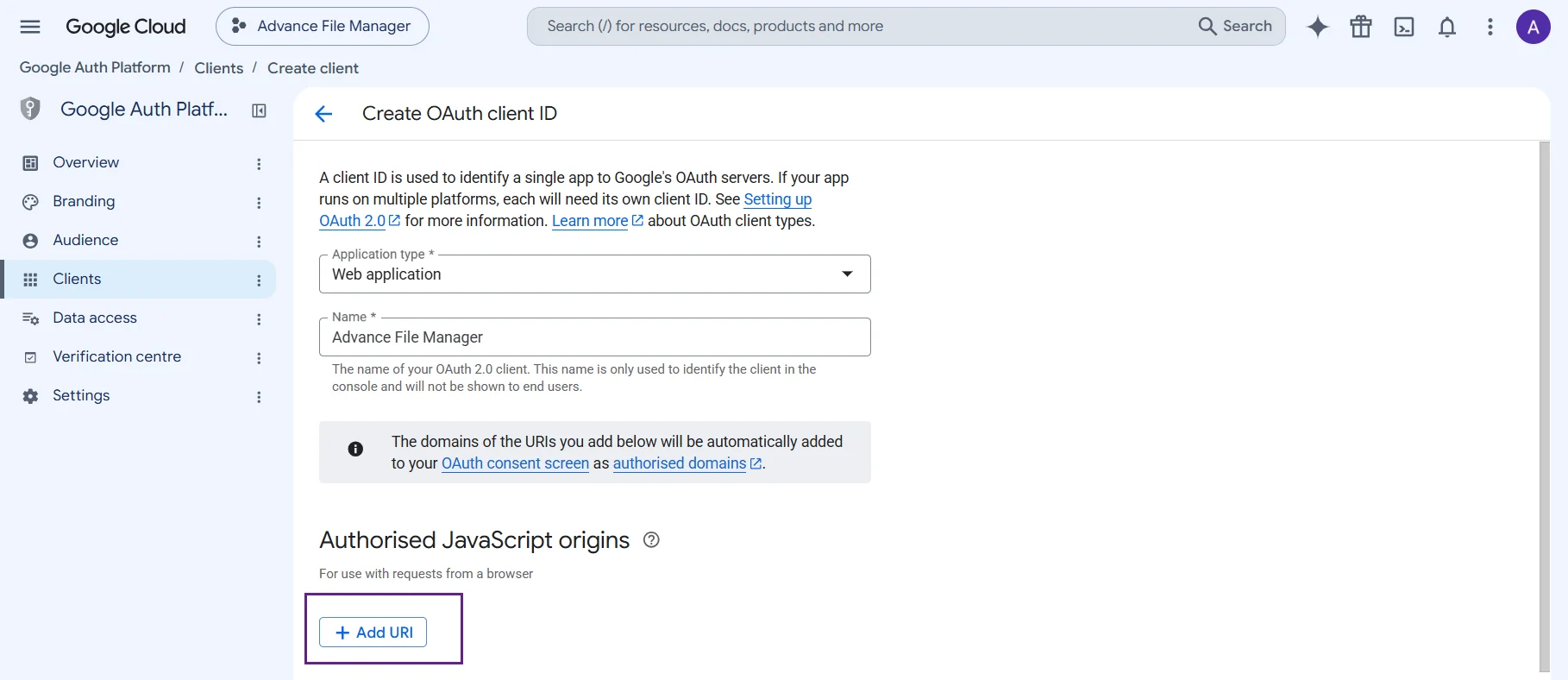Viewport: 1568px width, 680px height.
Task: Open more options for Audience
Action: click(x=259, y=242)
